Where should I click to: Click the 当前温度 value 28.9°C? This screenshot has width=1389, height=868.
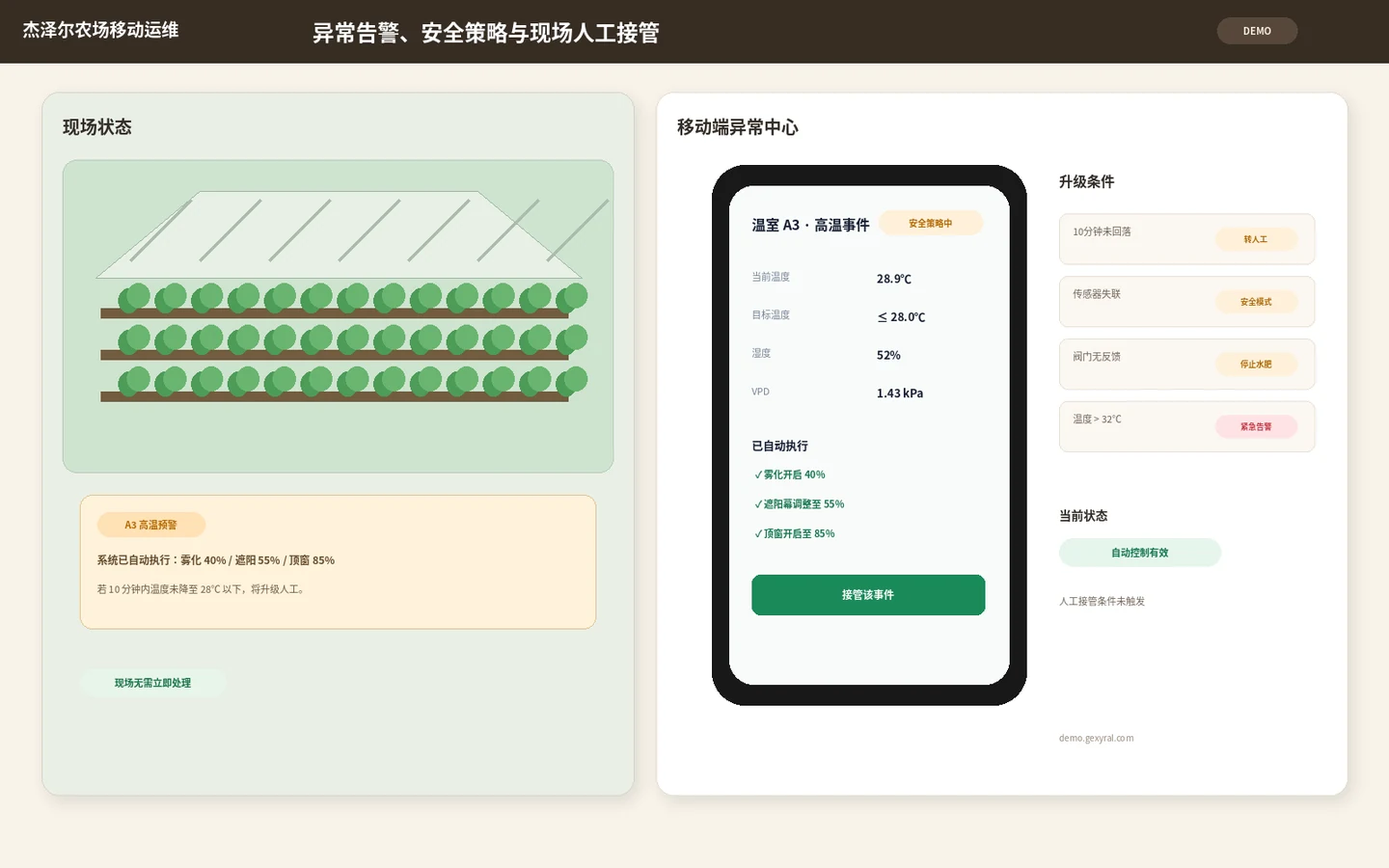(x=894, y=279)
